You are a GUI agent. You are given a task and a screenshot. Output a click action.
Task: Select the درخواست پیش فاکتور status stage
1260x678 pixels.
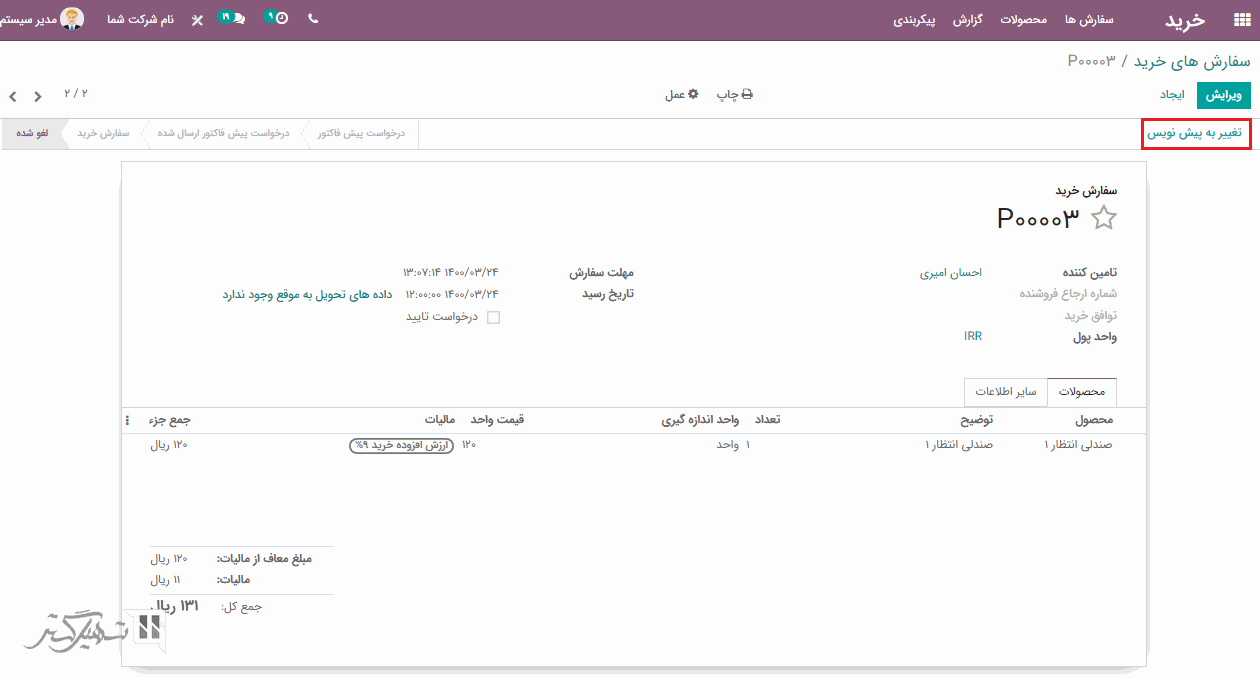[x=361, y=133]
